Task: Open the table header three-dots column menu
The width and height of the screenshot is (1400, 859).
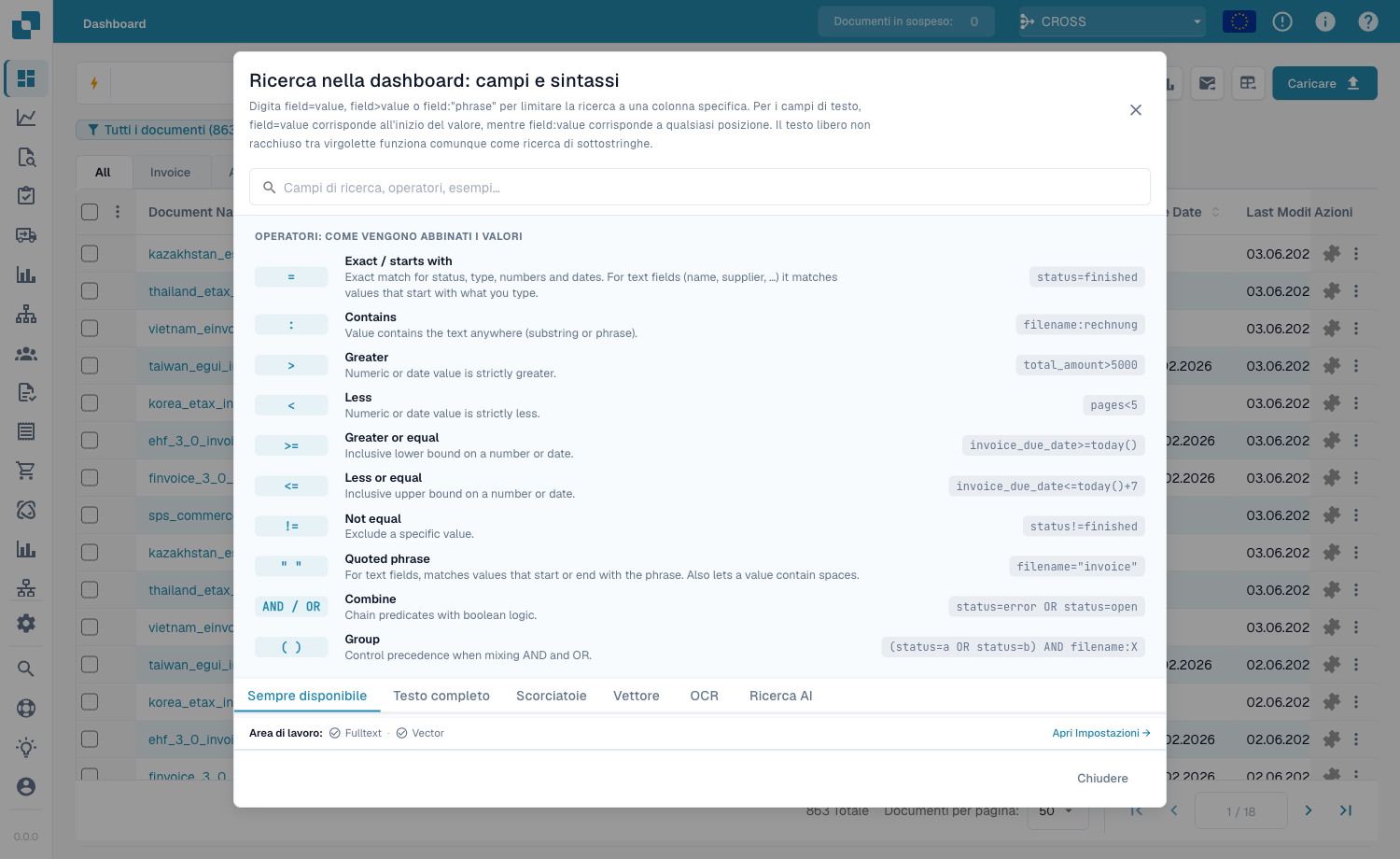Action: tap(118, 212)
